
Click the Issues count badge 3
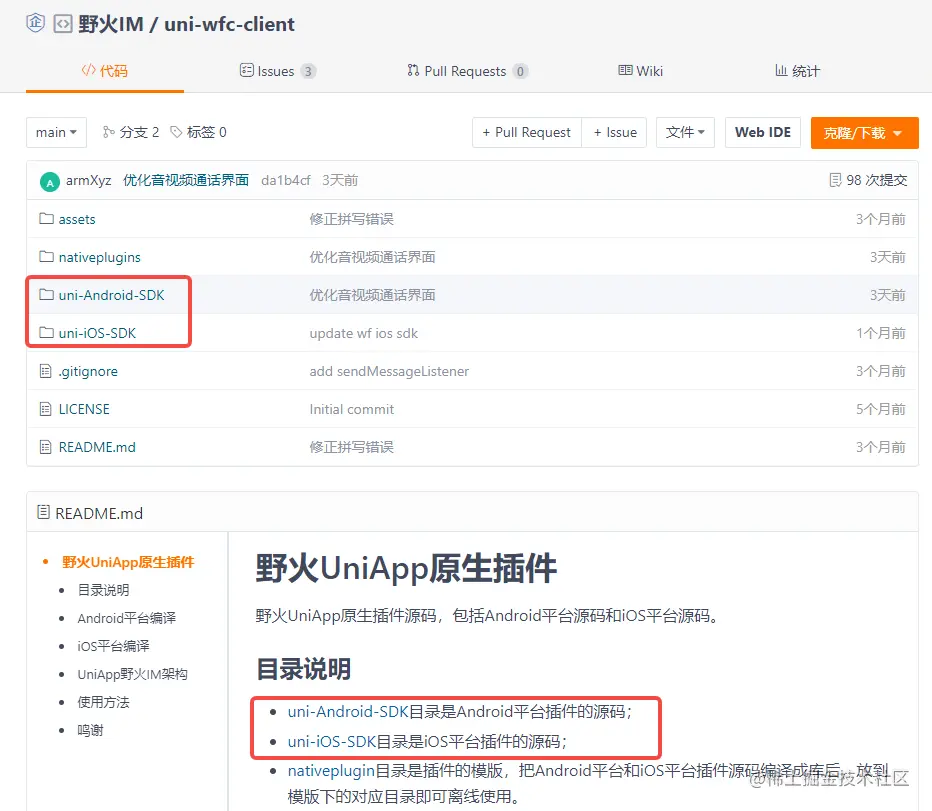pyautogui.click(x=308, y=71)
